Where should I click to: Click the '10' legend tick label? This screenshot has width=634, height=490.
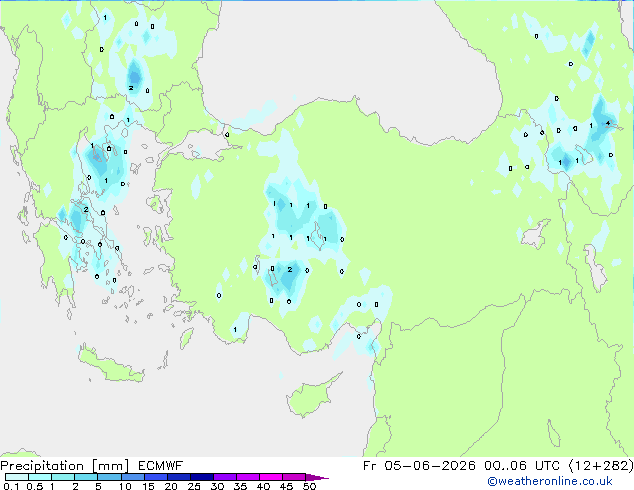click(x=125, y=486)
